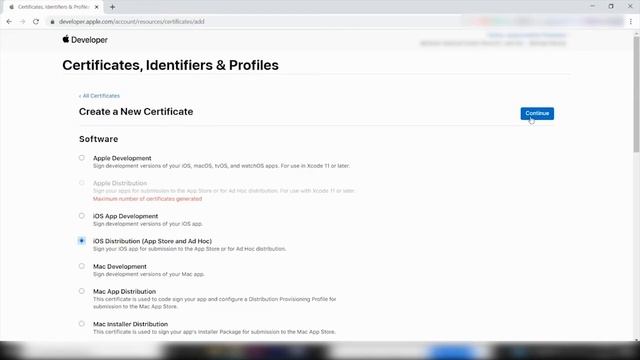The width and height of the screenshot is (640, 360).
Task: Select iOS Distribution (App Store and Ad Hoc) radio
Action: click(82, 241)
